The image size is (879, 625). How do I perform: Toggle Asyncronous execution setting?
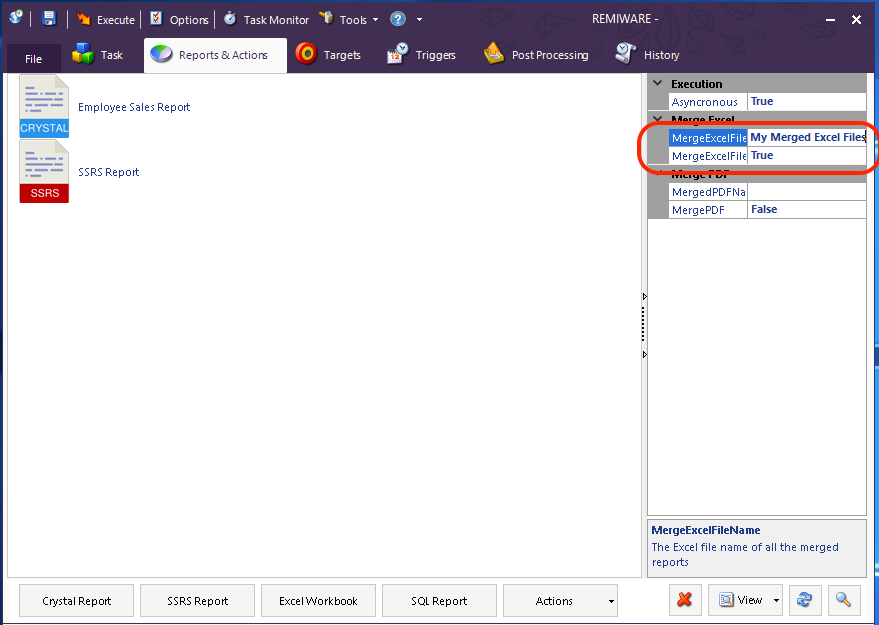tap(806, 101)
